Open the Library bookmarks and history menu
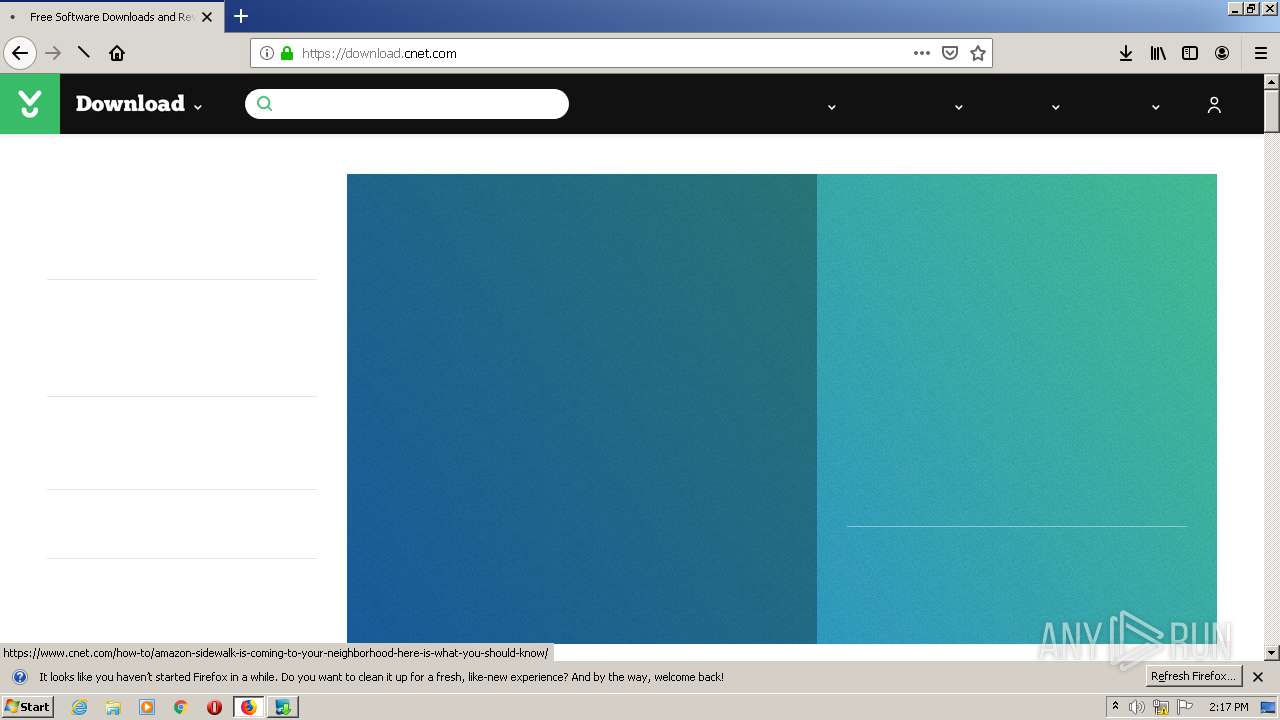1280x720 pixels. [x=1158, y=53]
